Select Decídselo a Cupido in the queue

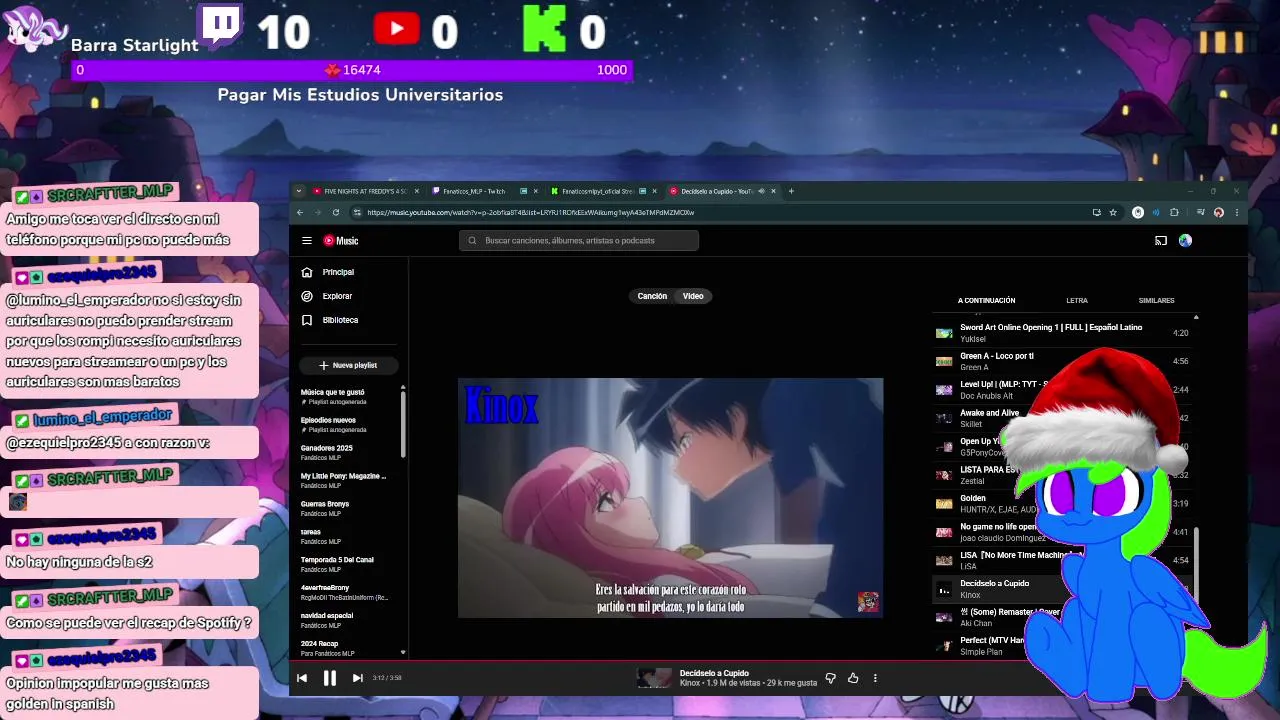[1062, 589]
